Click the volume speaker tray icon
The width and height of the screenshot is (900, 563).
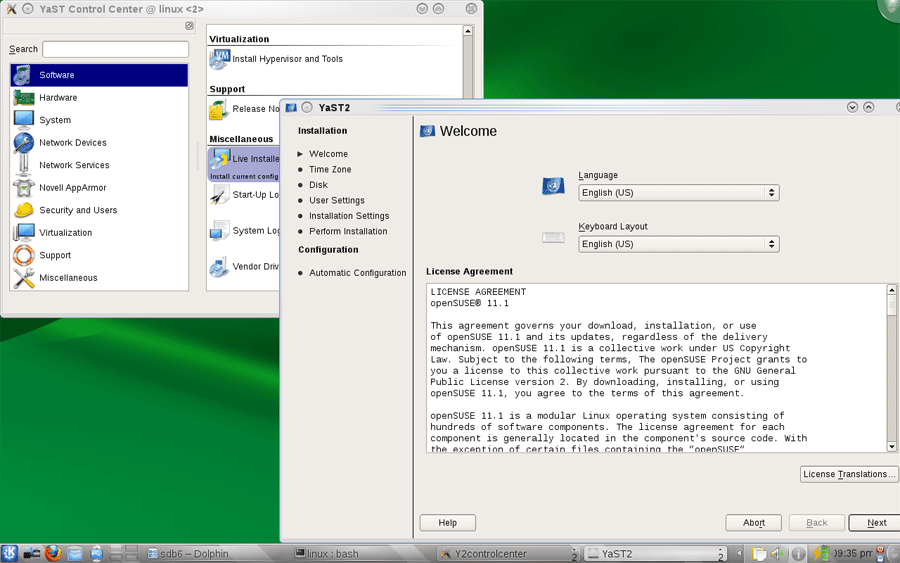(x=777, y=554)
